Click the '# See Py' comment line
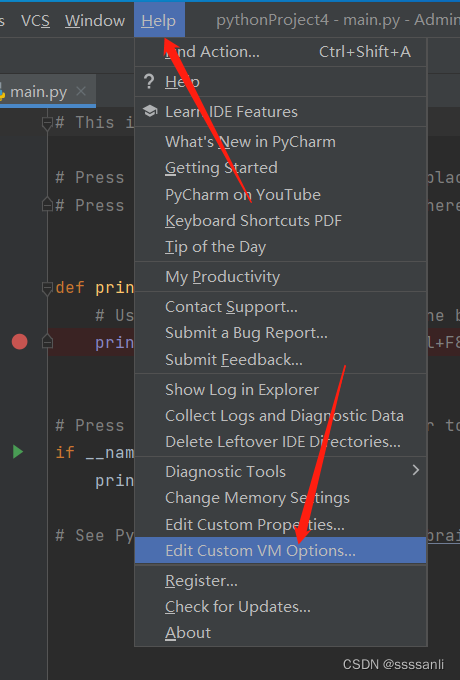Screen dimensions: 460x680 click(95, 535)
